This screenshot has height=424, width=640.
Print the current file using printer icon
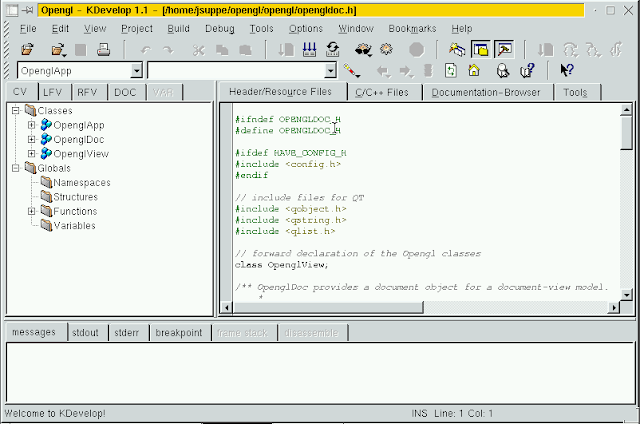[103, 50]
